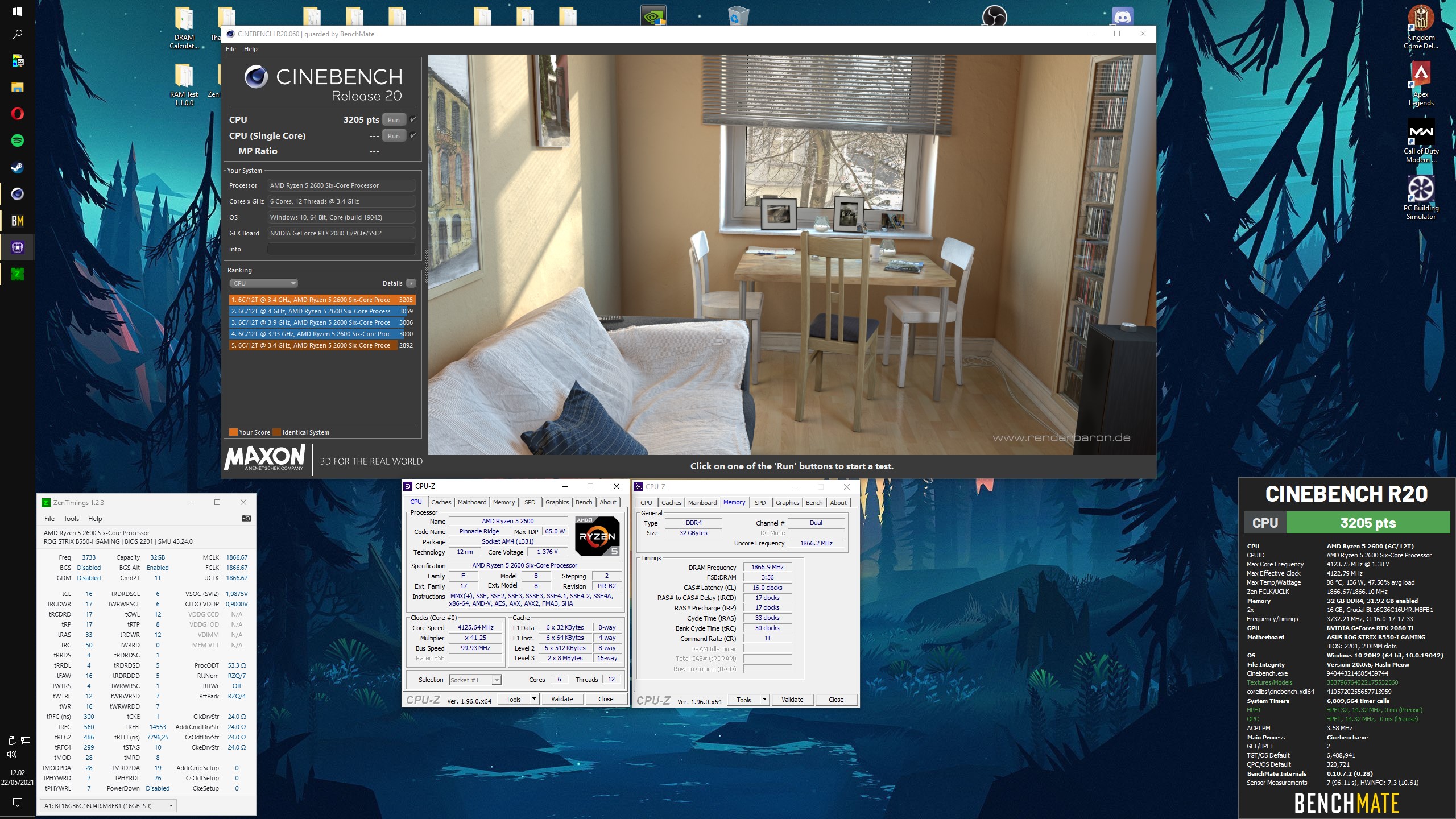Open the Ranking CPU dropdown in Cinebench

[x=264, y=283]
